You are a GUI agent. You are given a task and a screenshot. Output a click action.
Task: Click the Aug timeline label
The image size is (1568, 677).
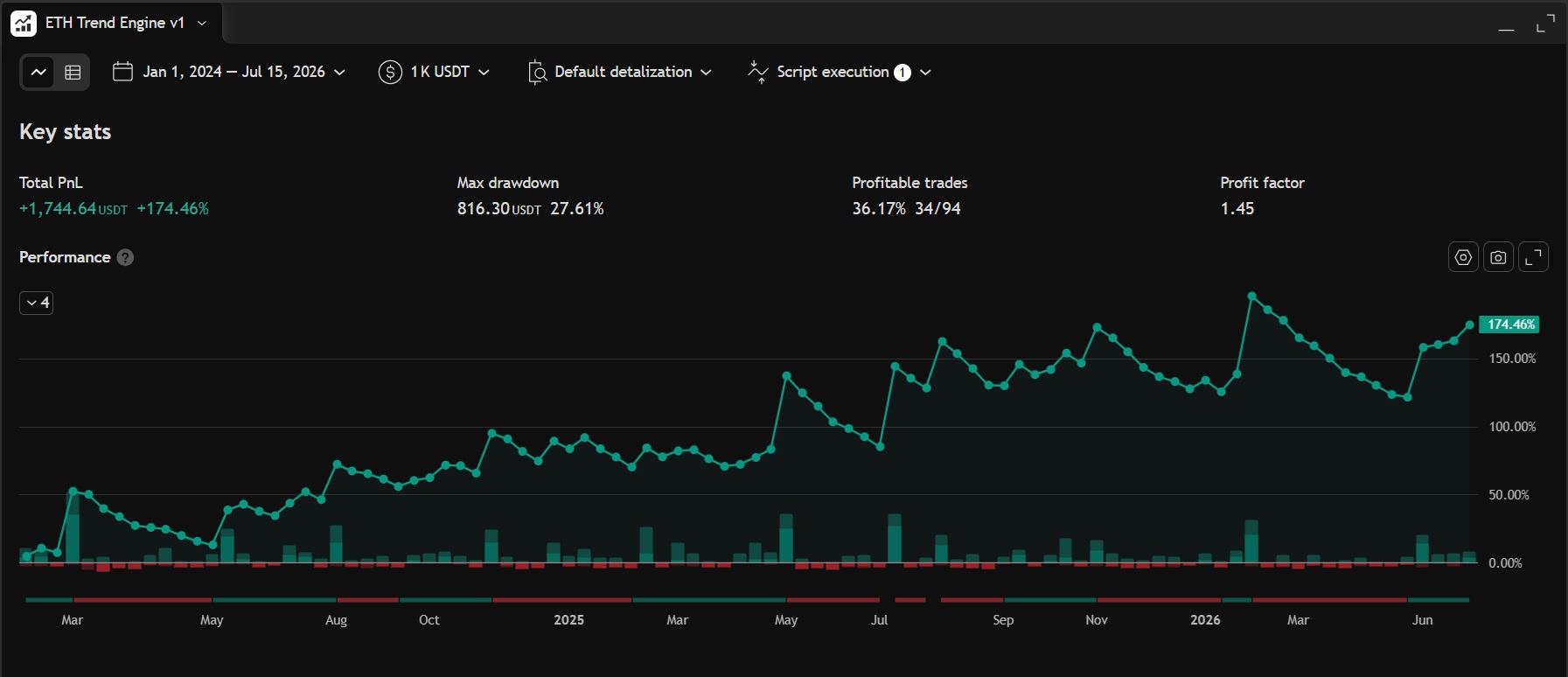pyautogui.click(x=336, y=620)
